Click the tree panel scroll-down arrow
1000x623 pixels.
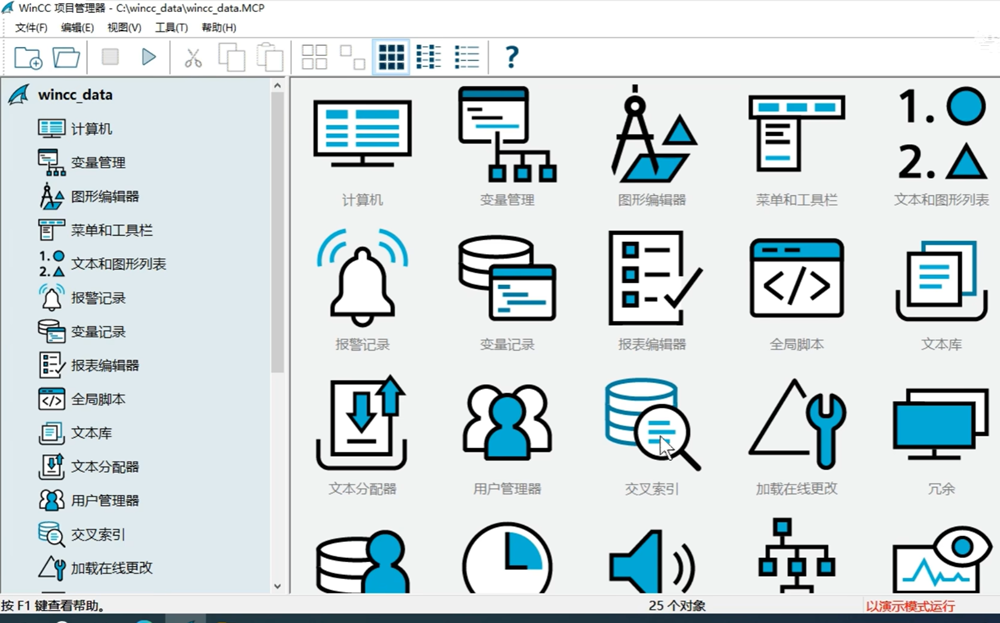pos(277,586)
